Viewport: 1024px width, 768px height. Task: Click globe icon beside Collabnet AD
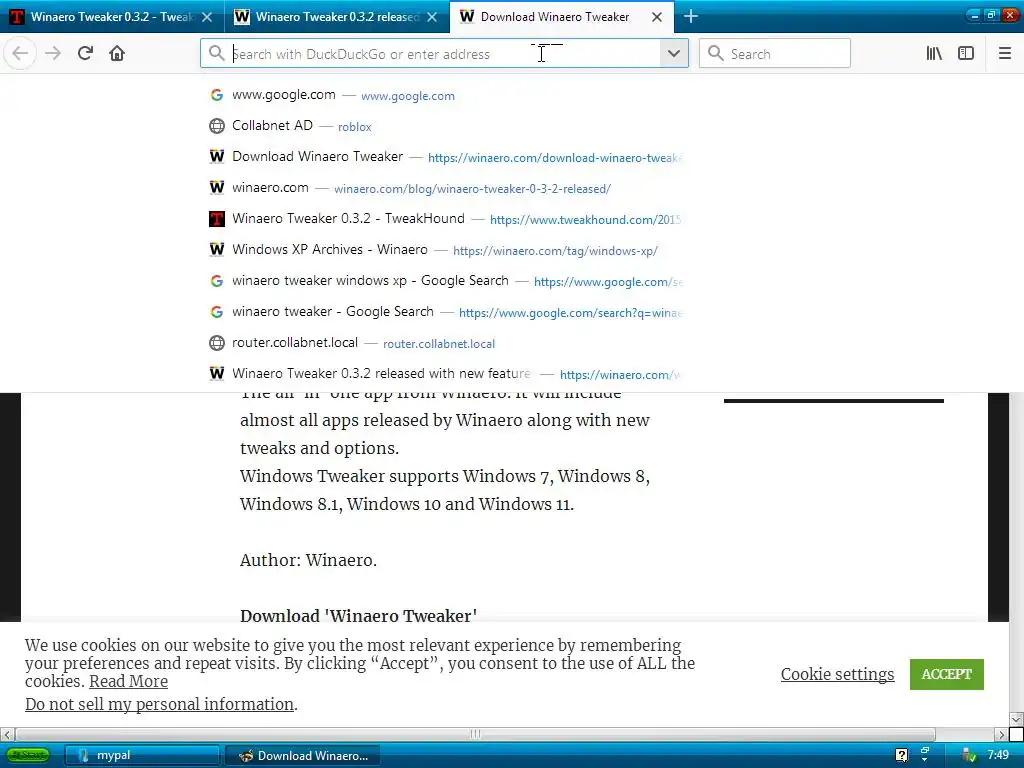point(217,126)
